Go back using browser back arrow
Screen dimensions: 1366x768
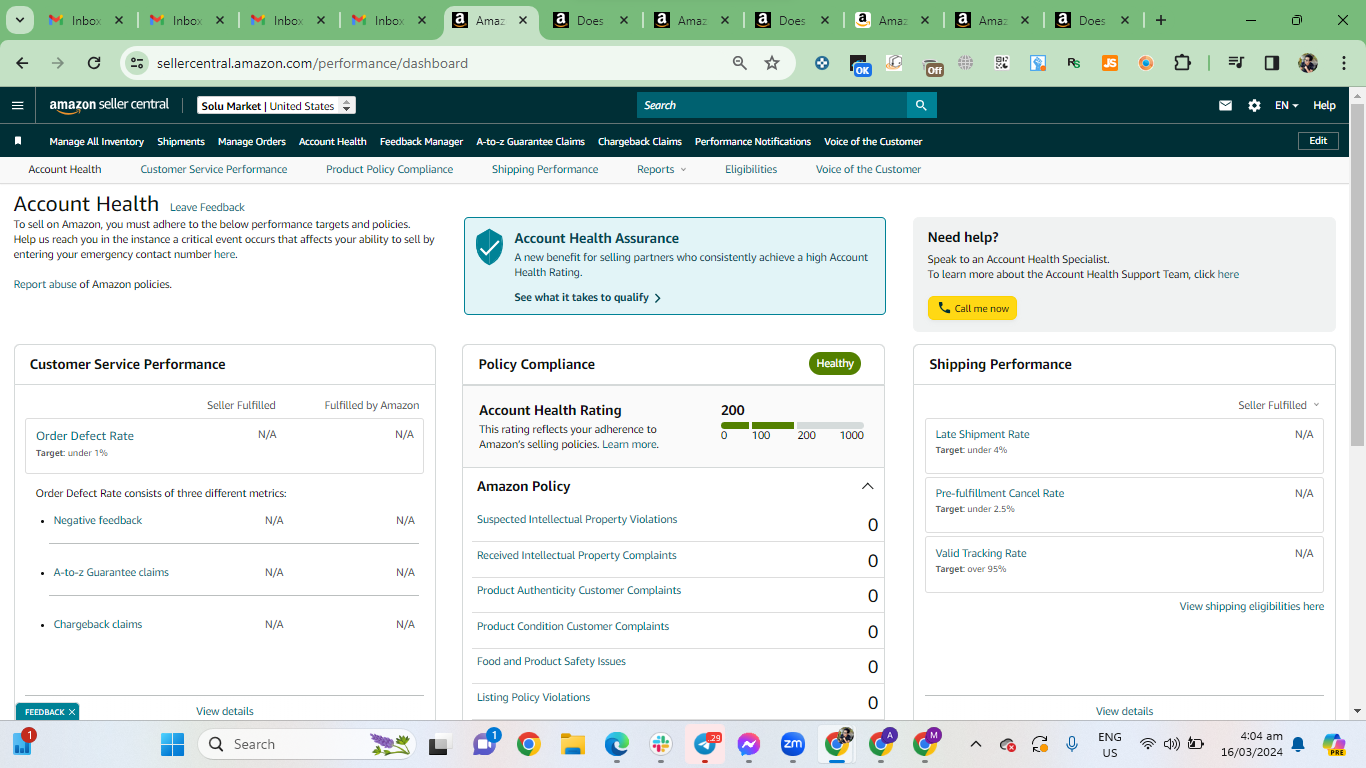click(x=22, y=63)
